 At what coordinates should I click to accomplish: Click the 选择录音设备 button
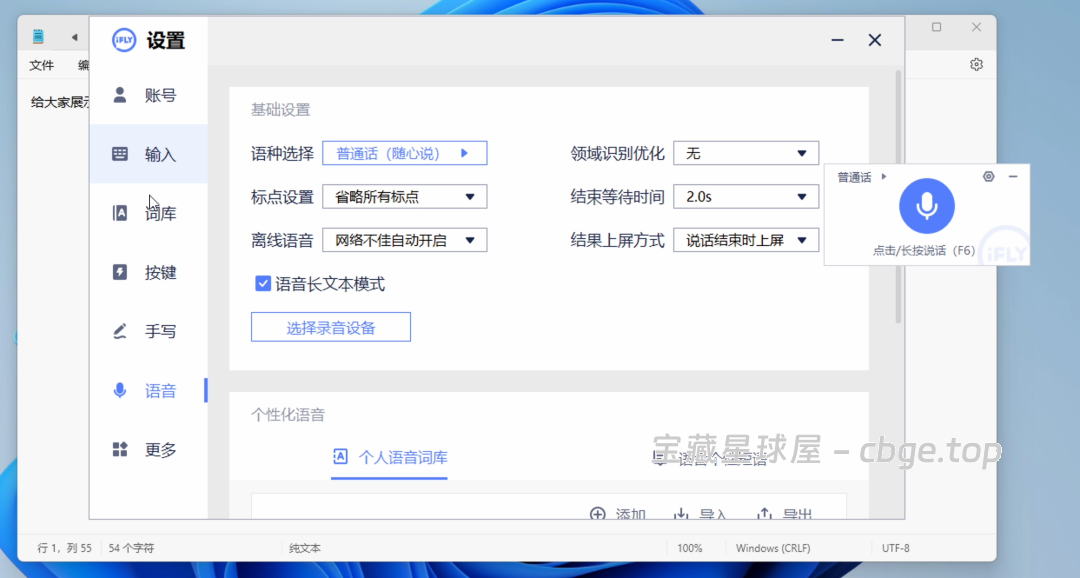(x=330, y=326)
